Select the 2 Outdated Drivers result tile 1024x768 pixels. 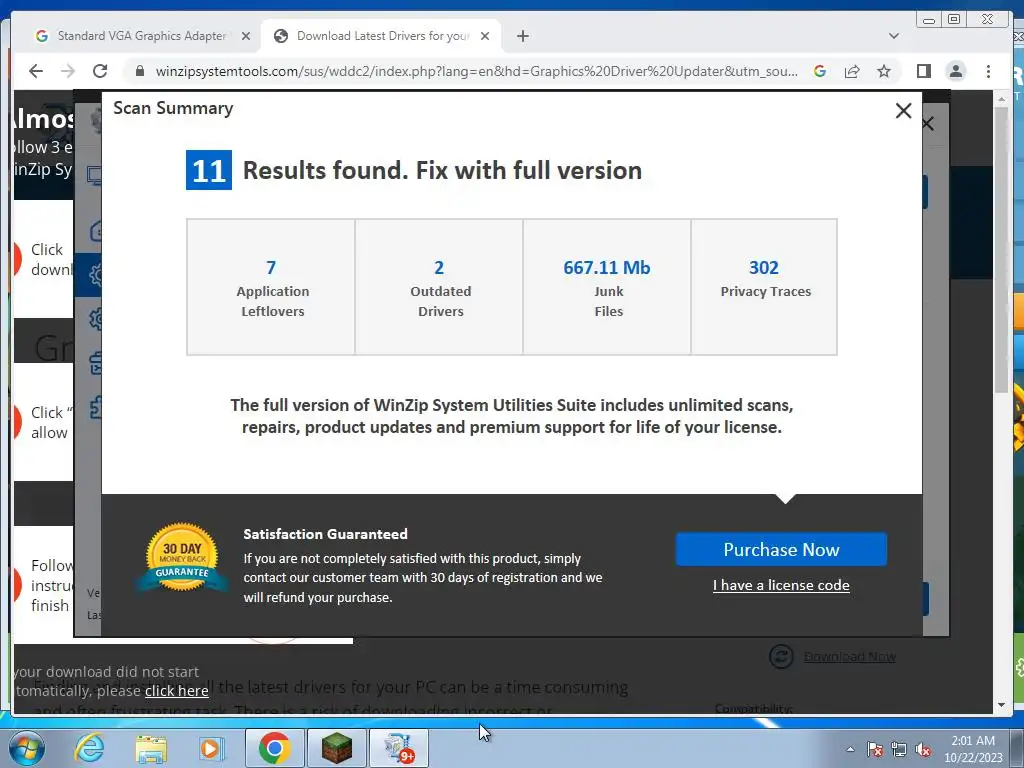tap(439, 287)
